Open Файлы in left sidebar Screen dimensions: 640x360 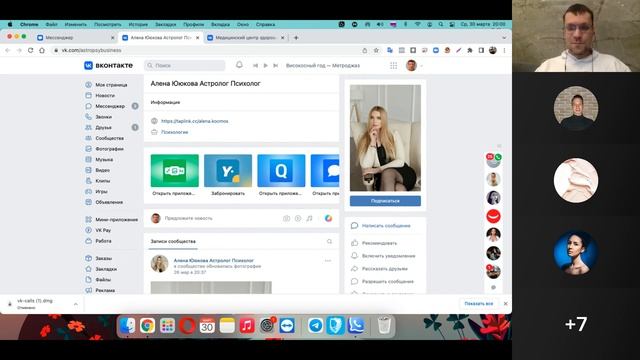point(98,280)
